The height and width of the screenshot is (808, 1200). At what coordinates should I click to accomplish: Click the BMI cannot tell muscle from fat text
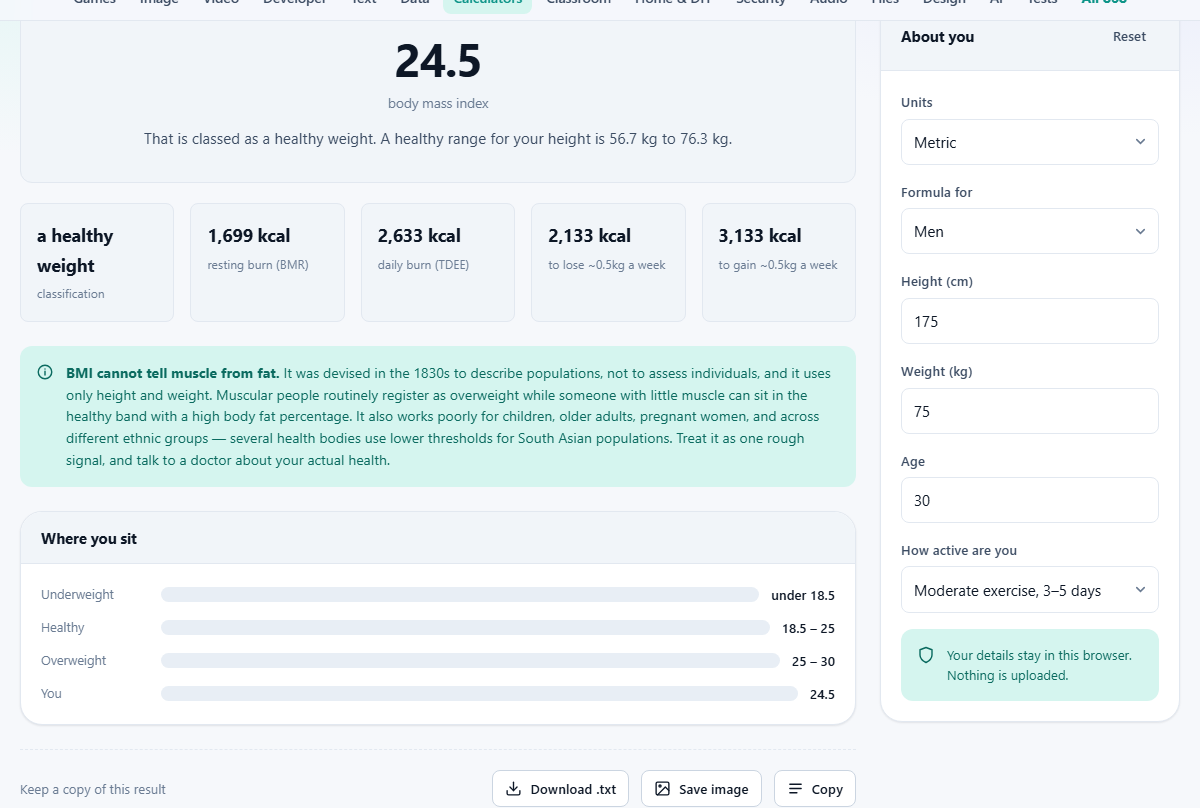click(x=172, y=373)
